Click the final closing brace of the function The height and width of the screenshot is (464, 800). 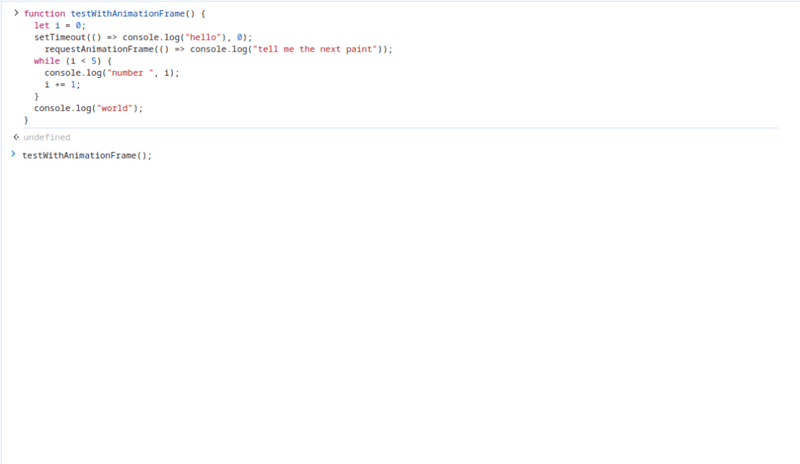point(26,120)
